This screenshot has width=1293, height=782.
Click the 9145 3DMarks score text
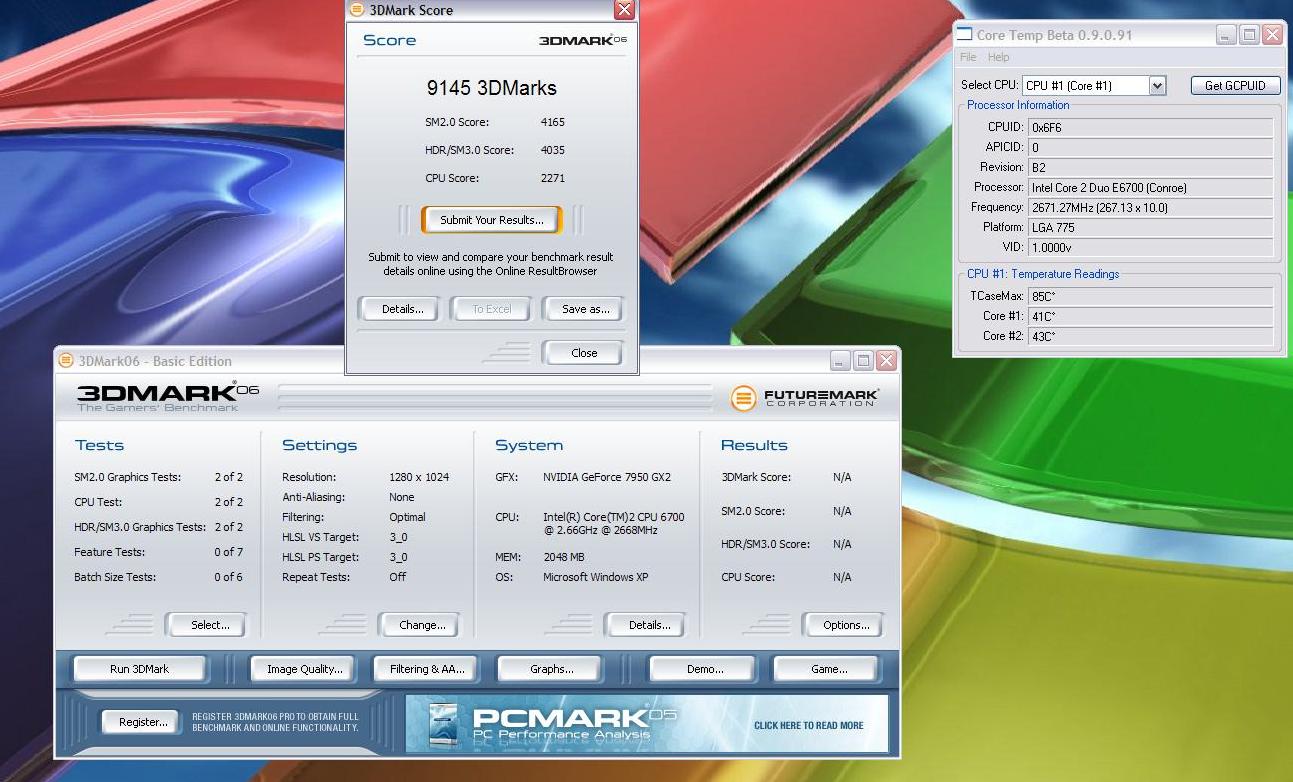coord(491,88)
